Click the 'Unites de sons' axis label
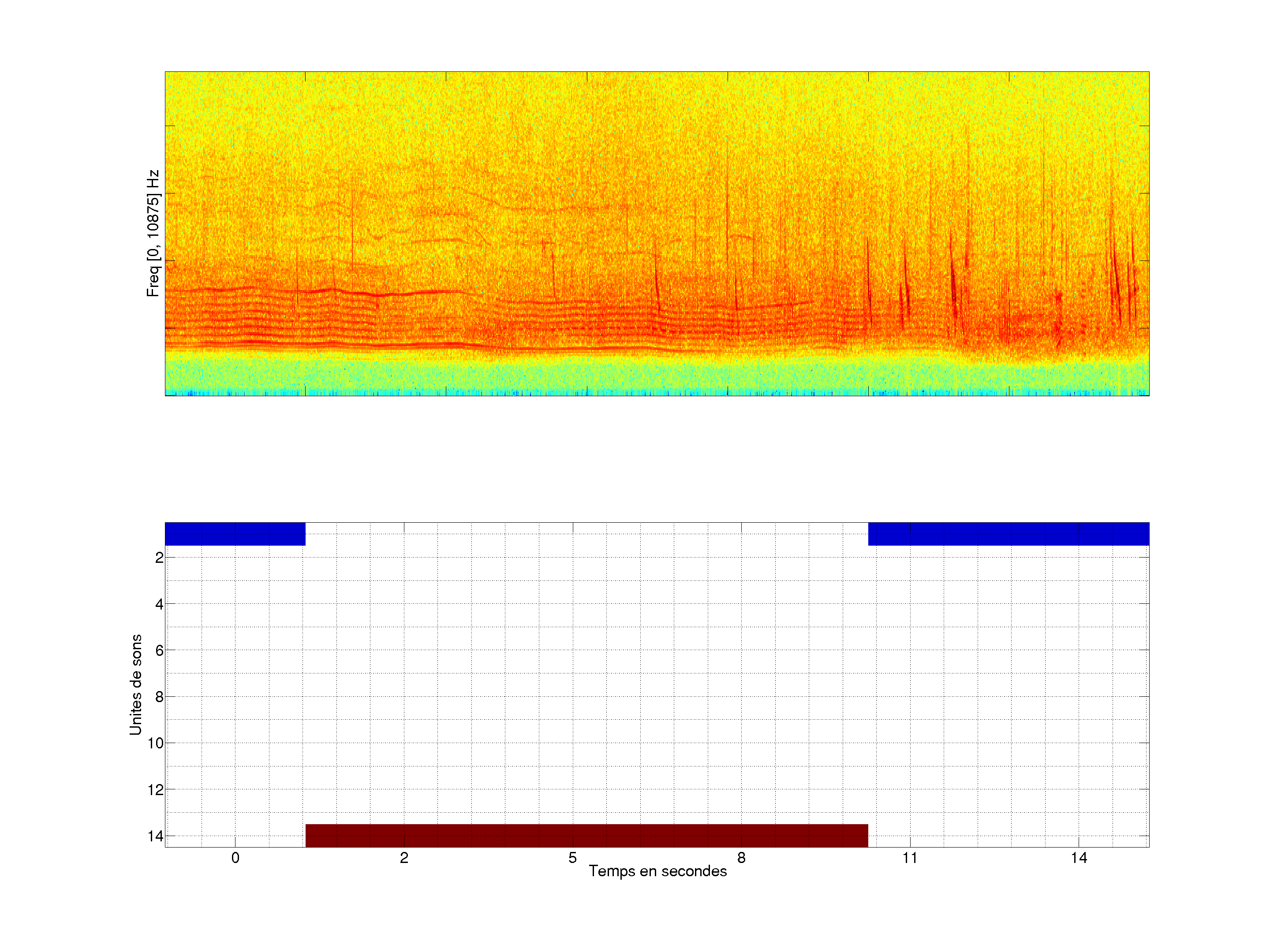The image size is (1270, 952). [x=136, y=684]
